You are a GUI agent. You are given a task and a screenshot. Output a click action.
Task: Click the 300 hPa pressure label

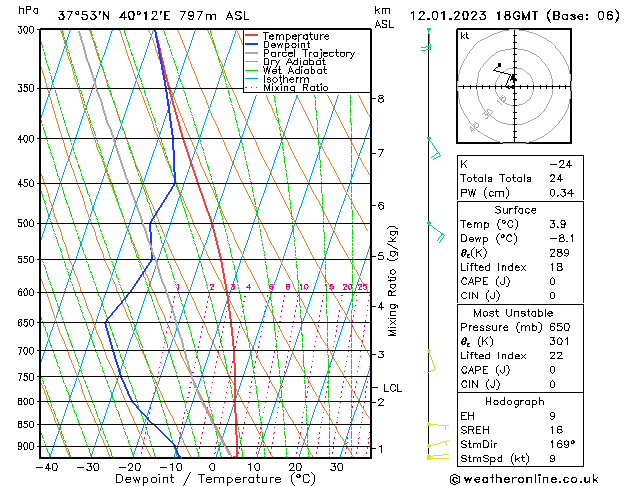tap(28, 30)
